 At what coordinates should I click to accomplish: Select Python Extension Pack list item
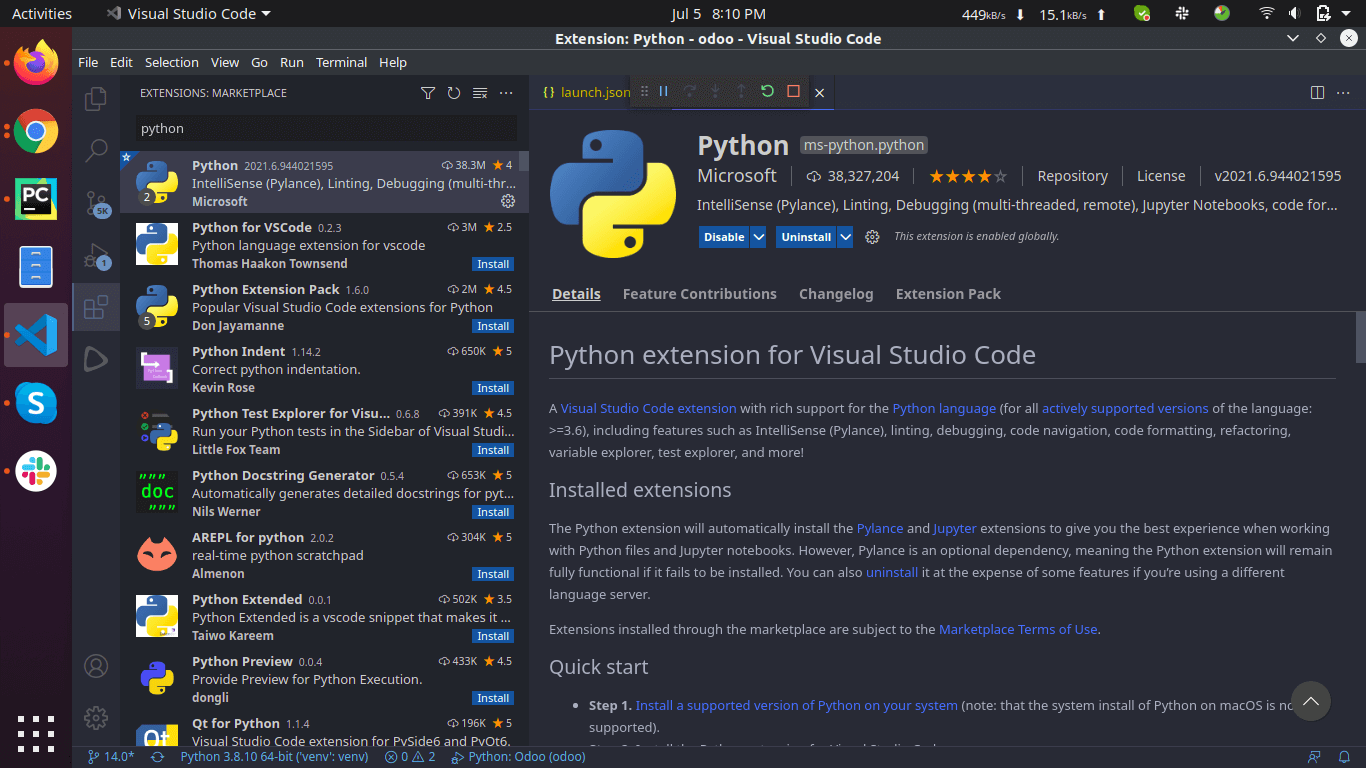324,307
